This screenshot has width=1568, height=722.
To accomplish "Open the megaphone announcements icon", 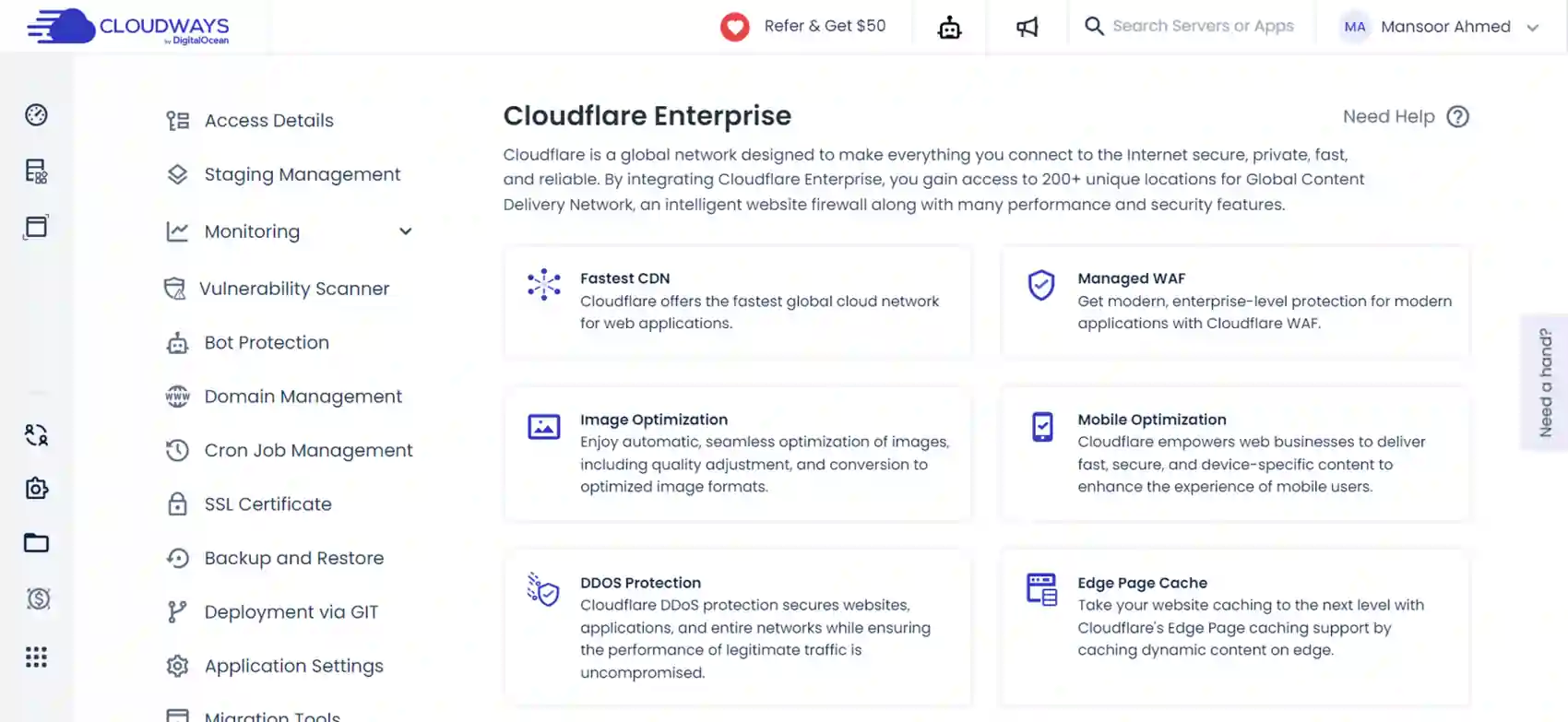I will pos(1027,27).
